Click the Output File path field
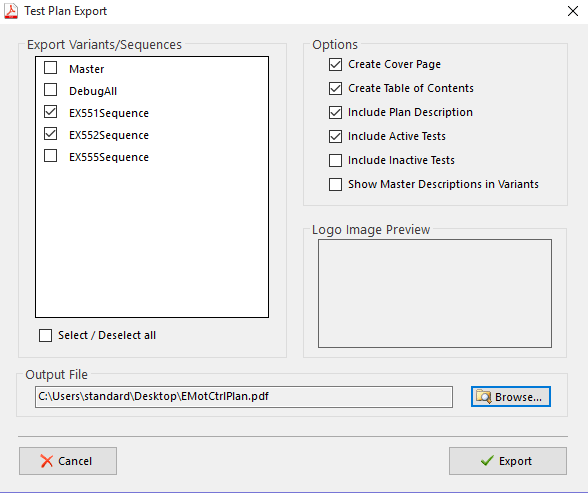The height and width of the screenshot is (493, 588). [x=244, y=397]
